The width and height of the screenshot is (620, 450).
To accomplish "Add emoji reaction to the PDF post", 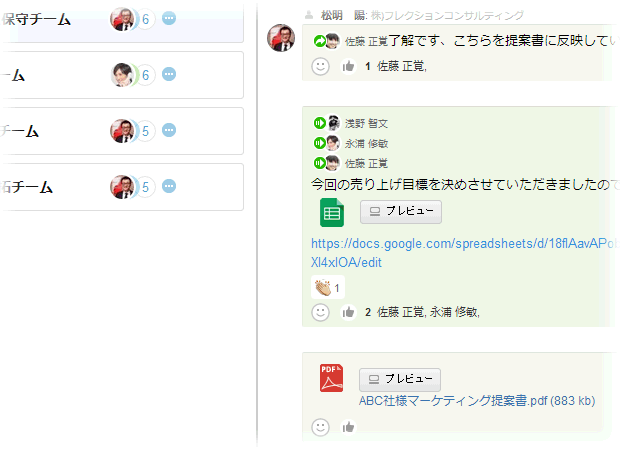I will coord(320,427).
